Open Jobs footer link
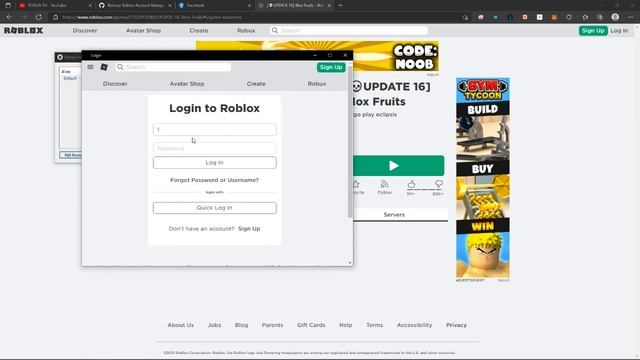 point(214,325)
